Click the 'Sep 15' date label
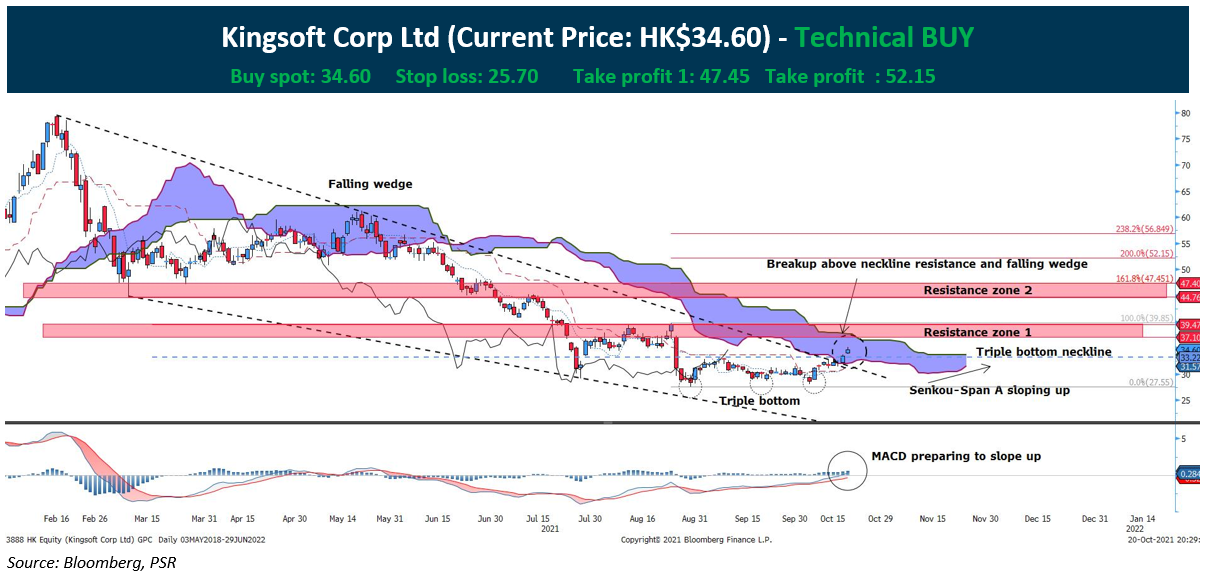 [748, 520]
